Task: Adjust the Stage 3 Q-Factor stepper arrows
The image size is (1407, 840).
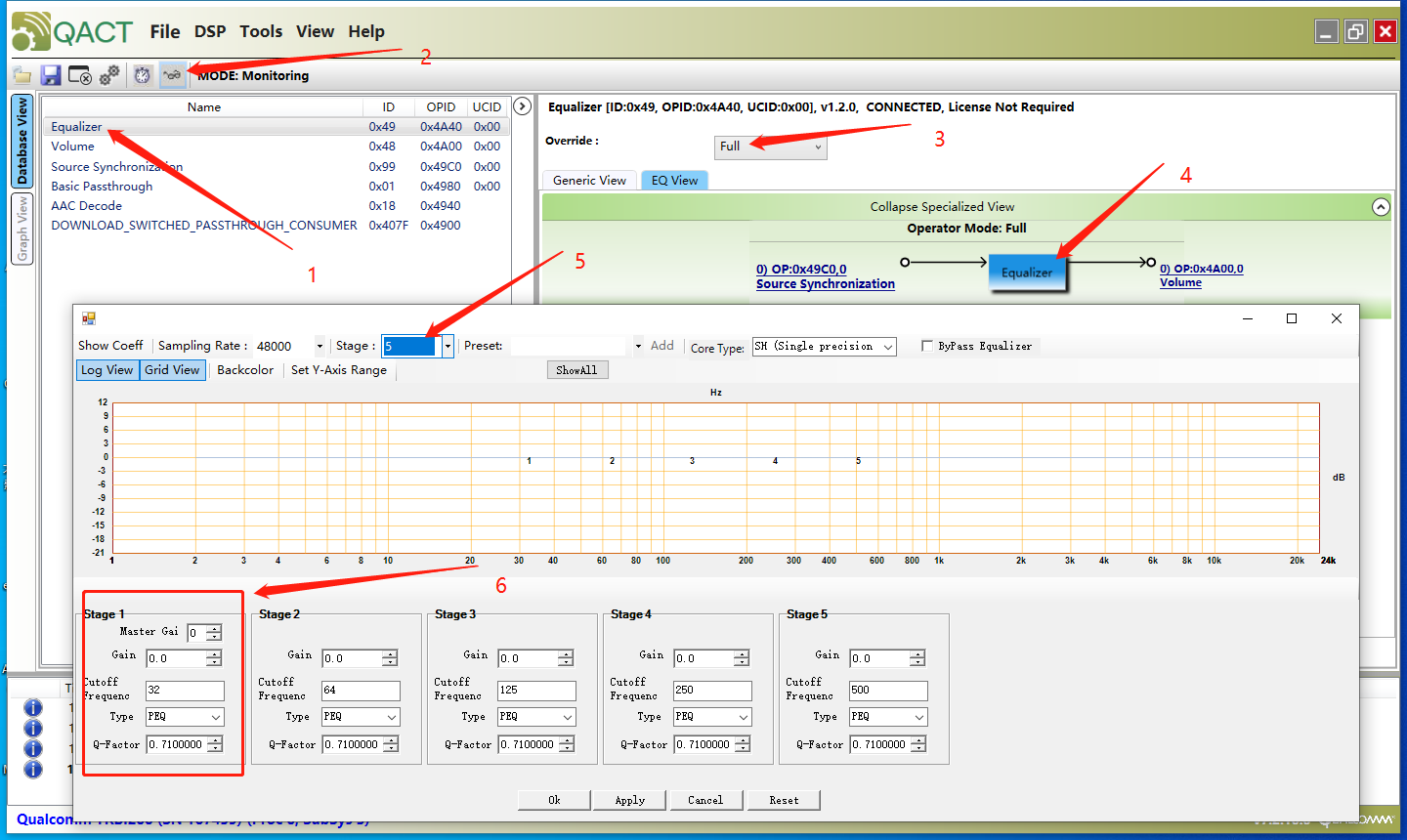Action: 566,744
